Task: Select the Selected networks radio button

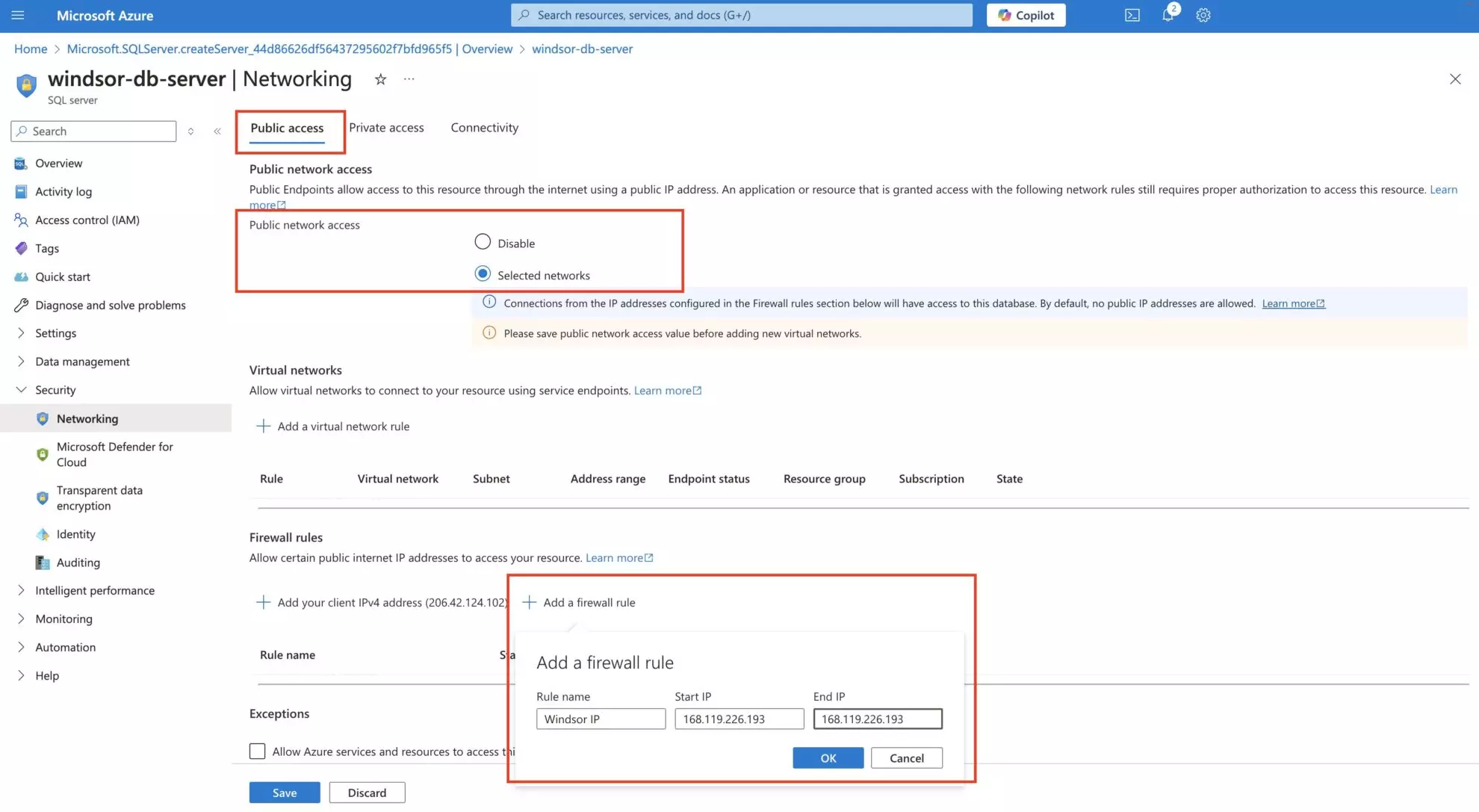Action: (x=483, y=274)
